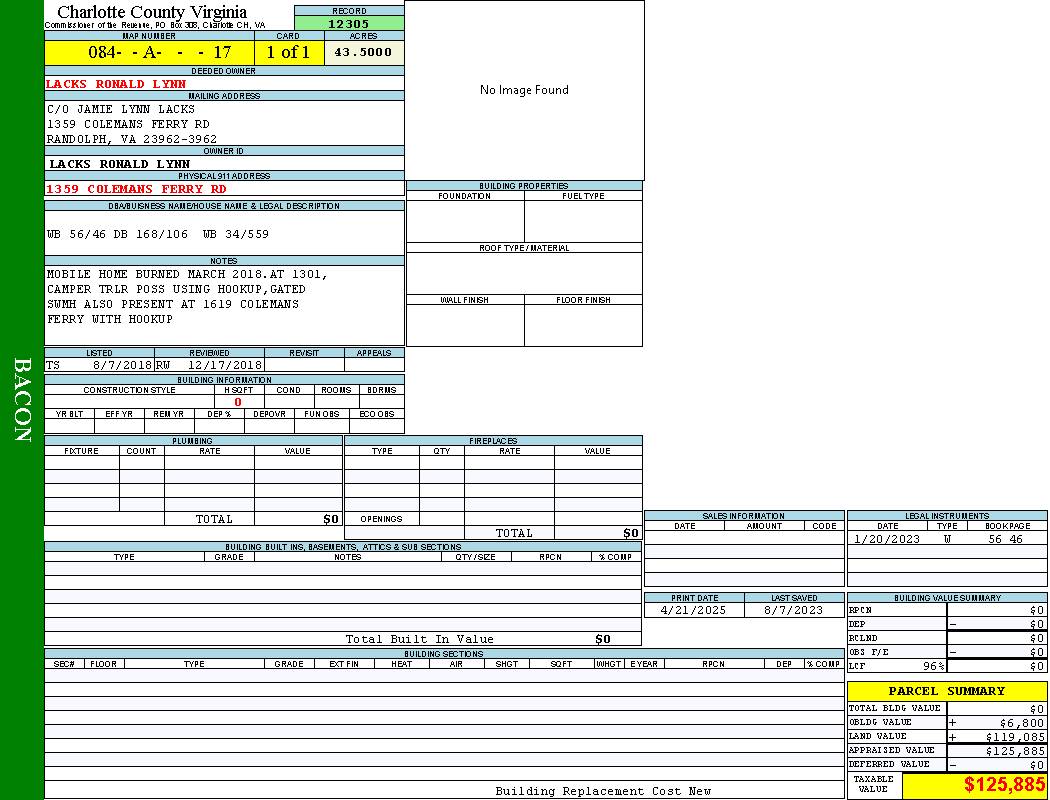Click the vertical BACON sidebar label
1050x800 pixels.
(22, 399)
